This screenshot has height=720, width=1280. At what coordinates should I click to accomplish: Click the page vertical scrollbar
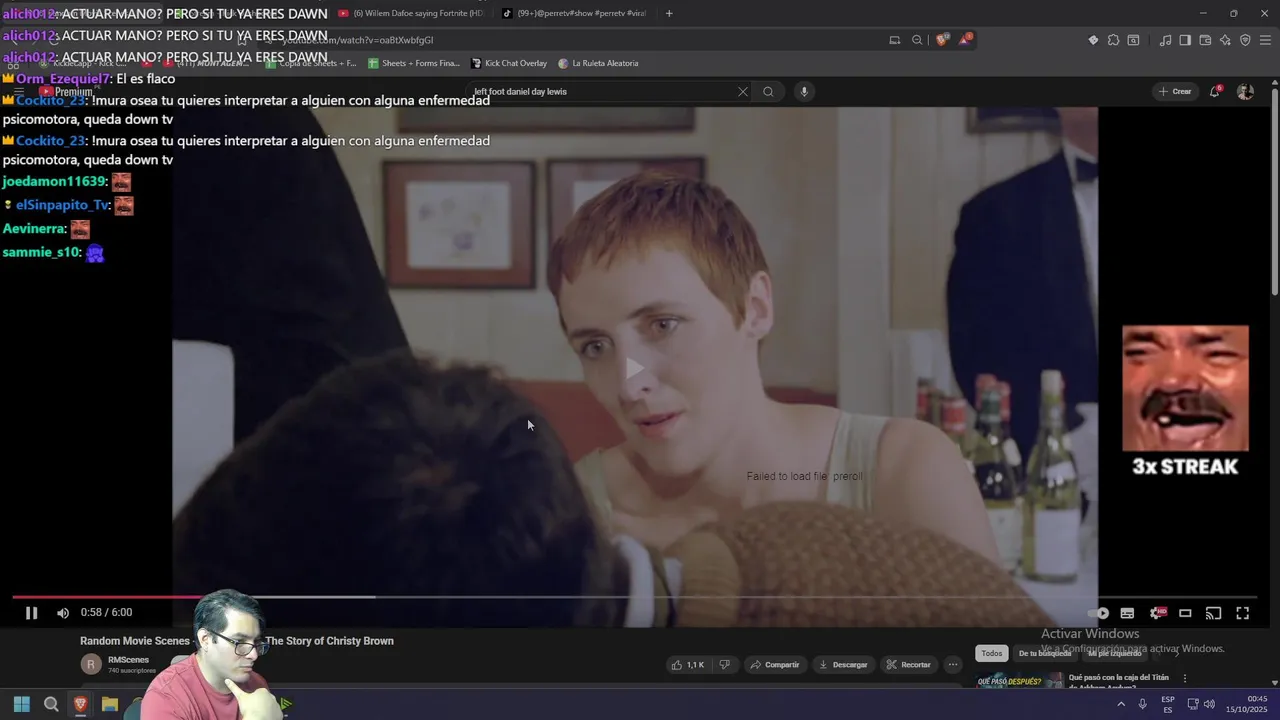(x=1274, y=190)
